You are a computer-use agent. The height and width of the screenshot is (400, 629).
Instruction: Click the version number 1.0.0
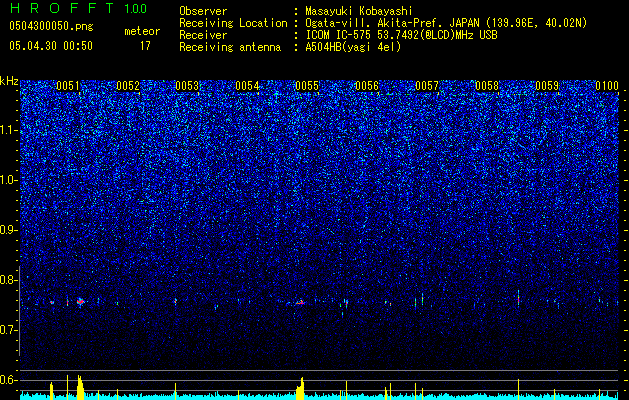coord(136,8)
